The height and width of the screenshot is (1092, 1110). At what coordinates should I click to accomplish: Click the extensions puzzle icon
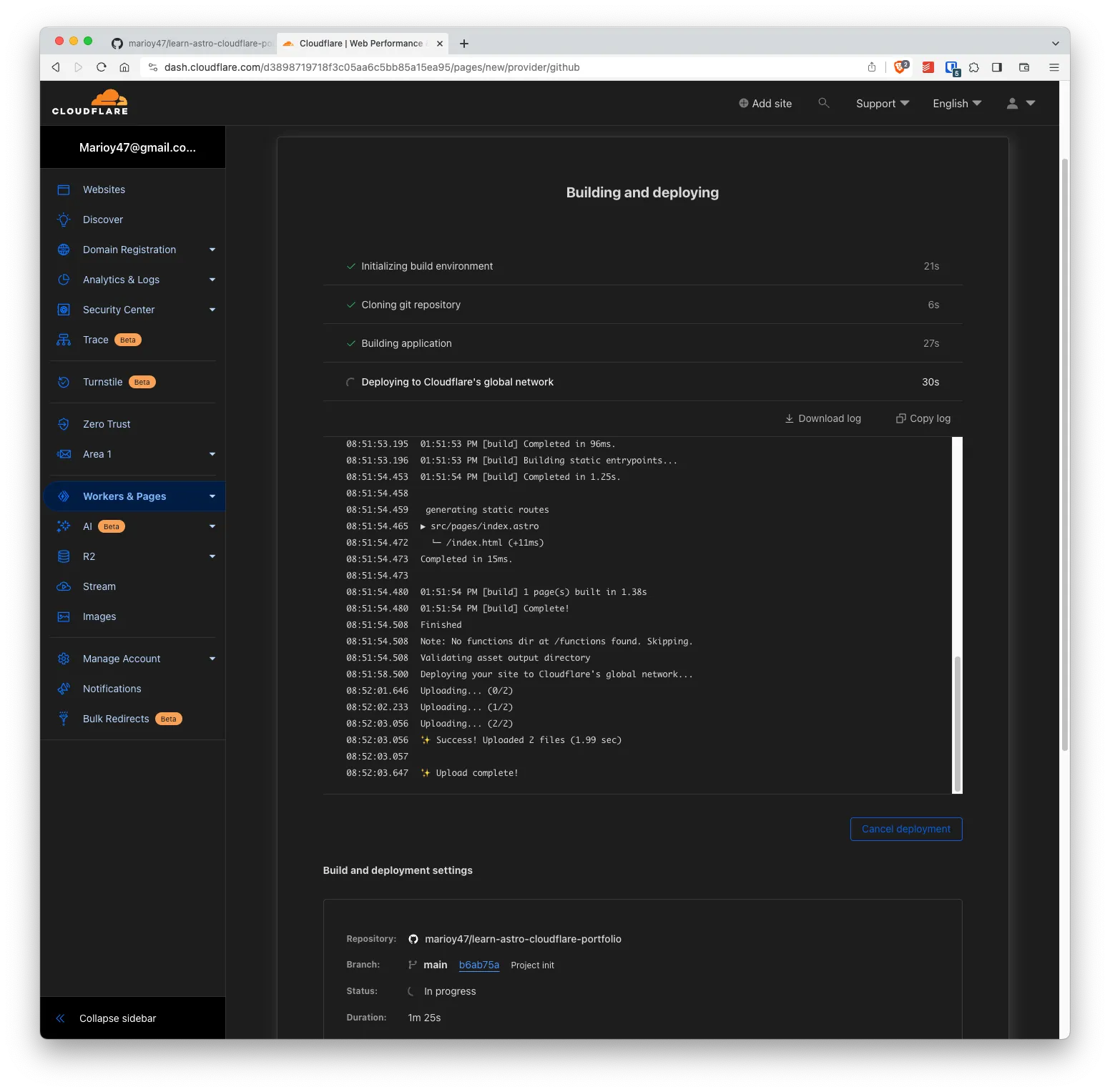(974, 67)
